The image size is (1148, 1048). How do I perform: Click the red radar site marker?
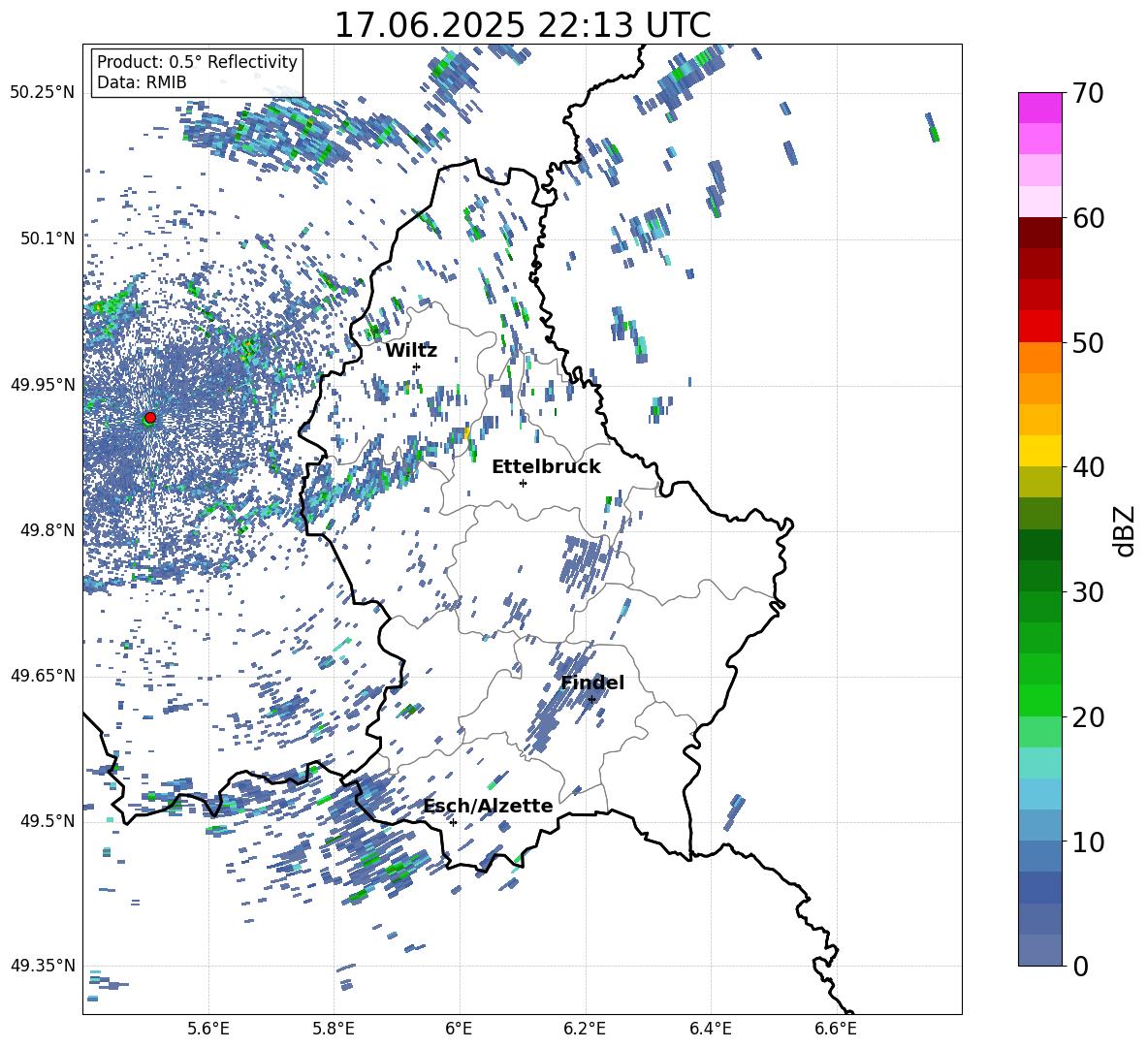tap(150, 417)
